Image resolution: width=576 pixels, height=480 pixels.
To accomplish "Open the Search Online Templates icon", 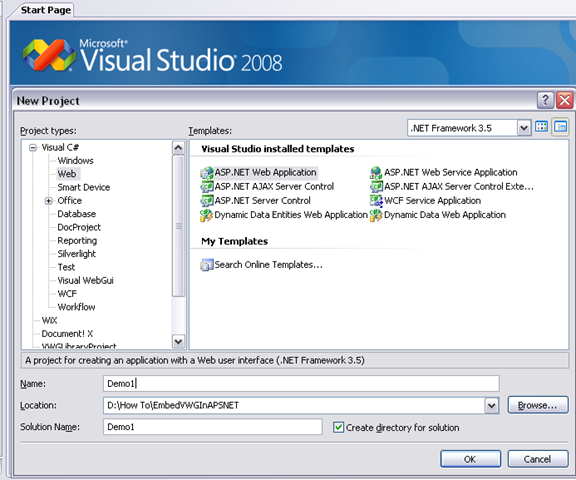I will (x=206, y=265).
